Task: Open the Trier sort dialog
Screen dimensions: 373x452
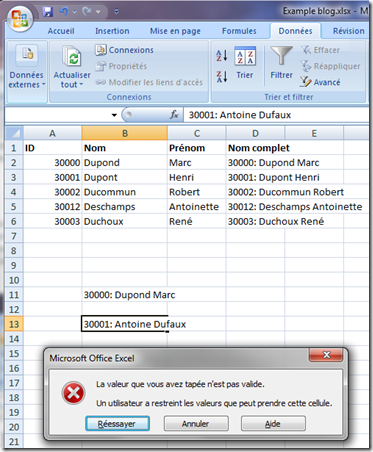Action: [x=245, y=63]
